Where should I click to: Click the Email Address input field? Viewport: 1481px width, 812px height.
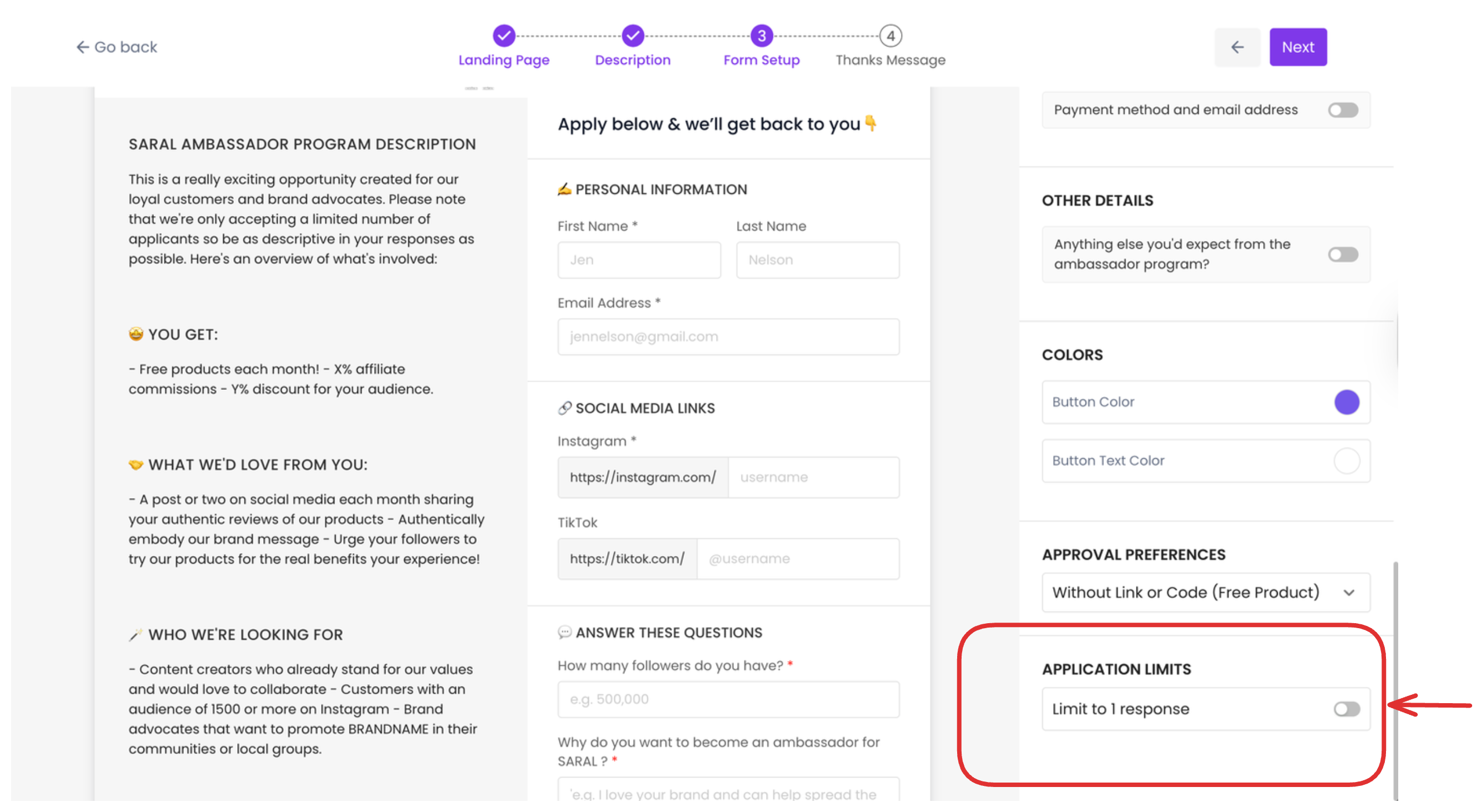[728, 337]
